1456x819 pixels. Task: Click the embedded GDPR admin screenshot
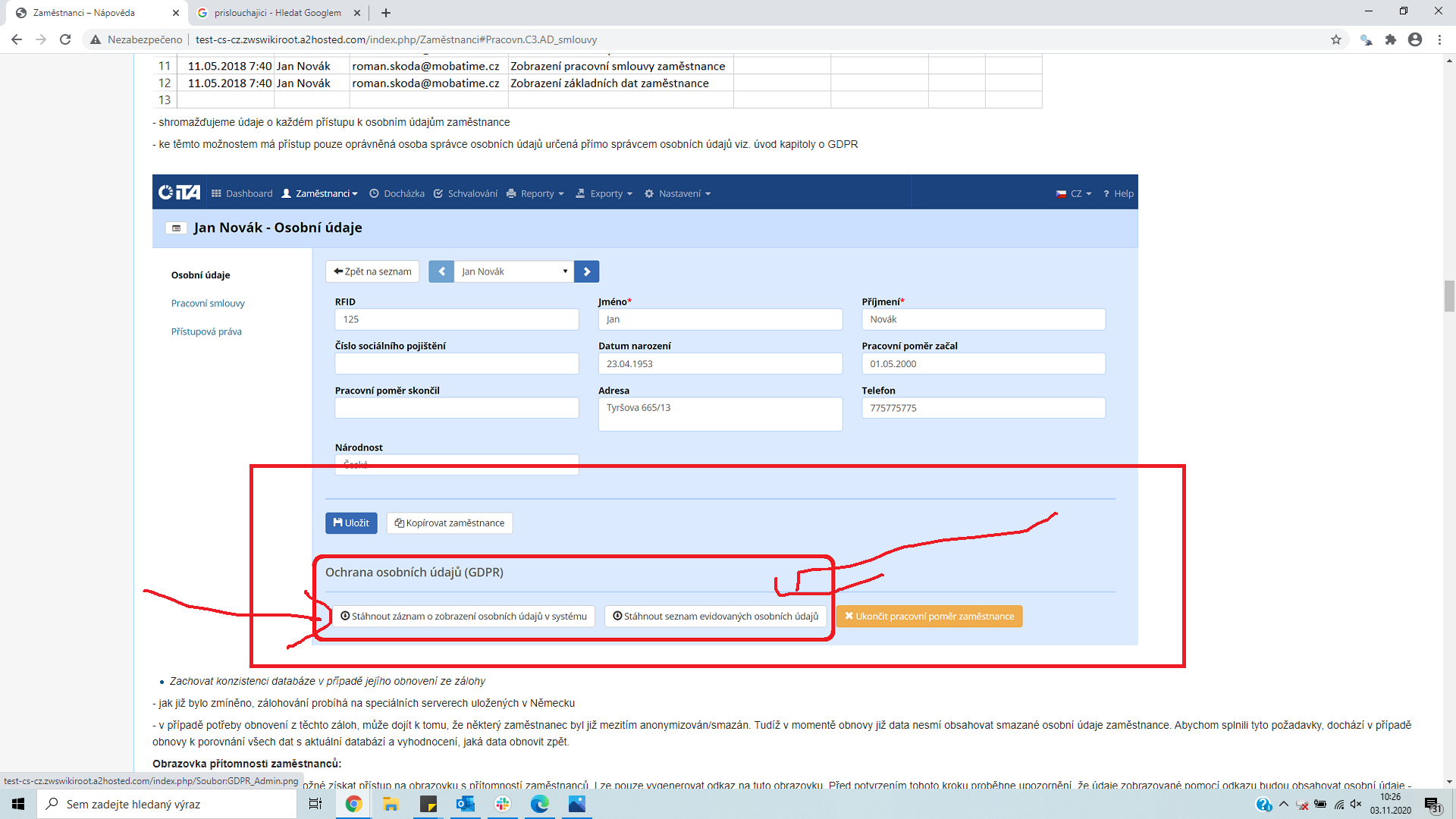click(645, 409)
